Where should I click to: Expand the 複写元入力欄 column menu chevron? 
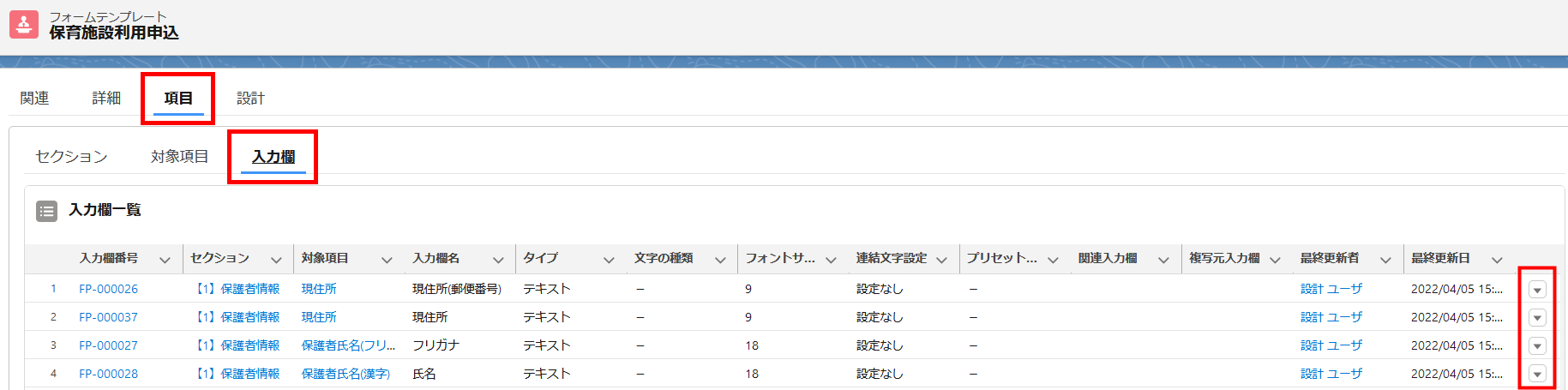point(1275,260)
